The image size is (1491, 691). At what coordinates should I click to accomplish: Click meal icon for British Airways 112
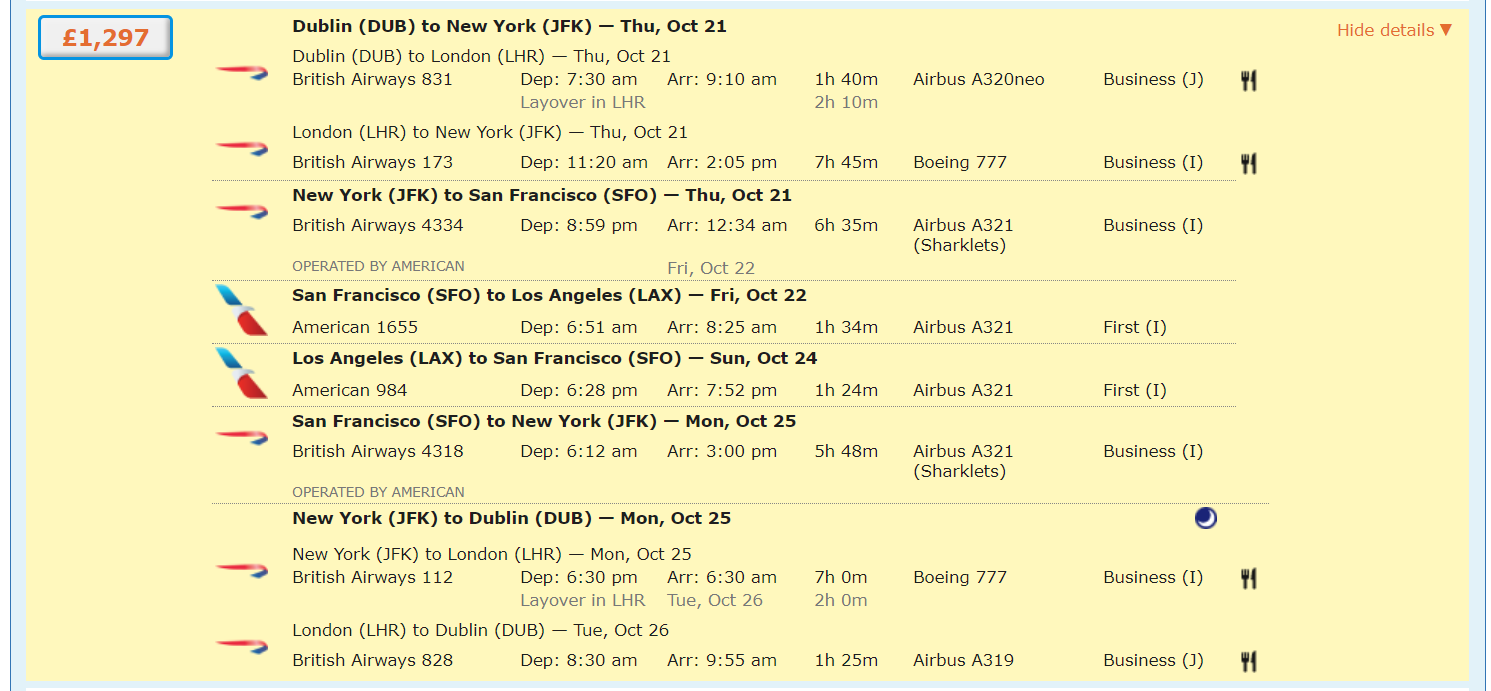point(1248,578)
